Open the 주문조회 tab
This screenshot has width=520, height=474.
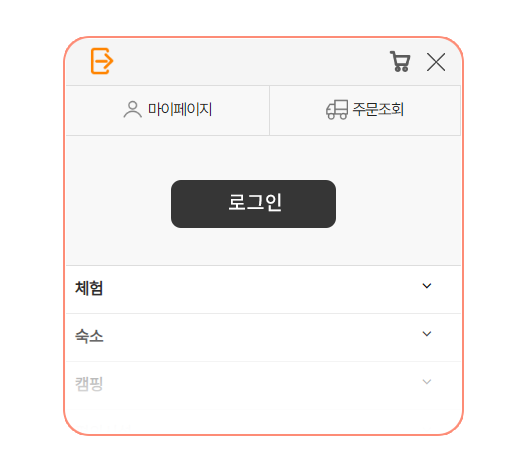[365, 110]
